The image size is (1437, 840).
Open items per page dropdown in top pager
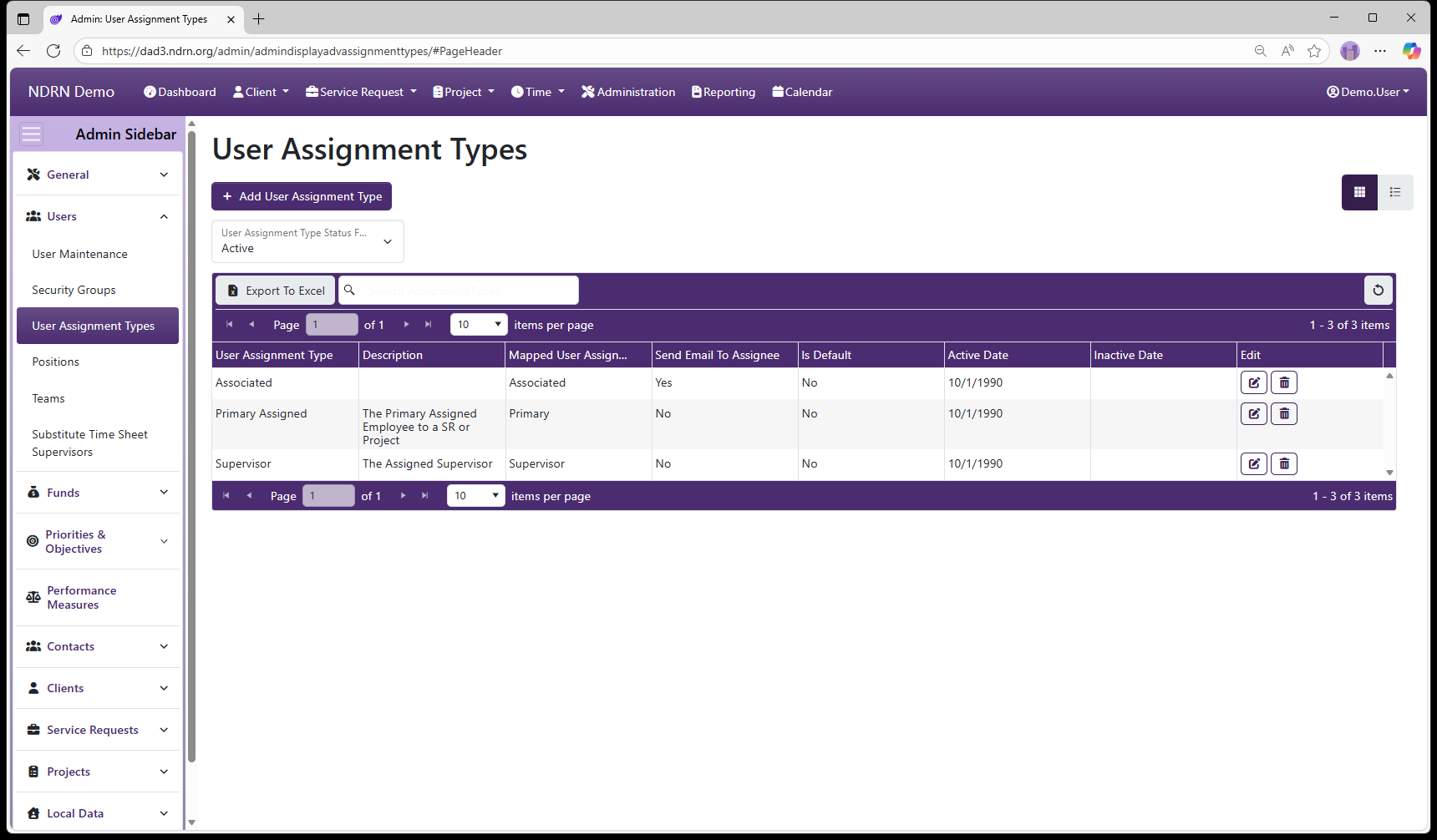pyautogui.click(x=479, y=325)
